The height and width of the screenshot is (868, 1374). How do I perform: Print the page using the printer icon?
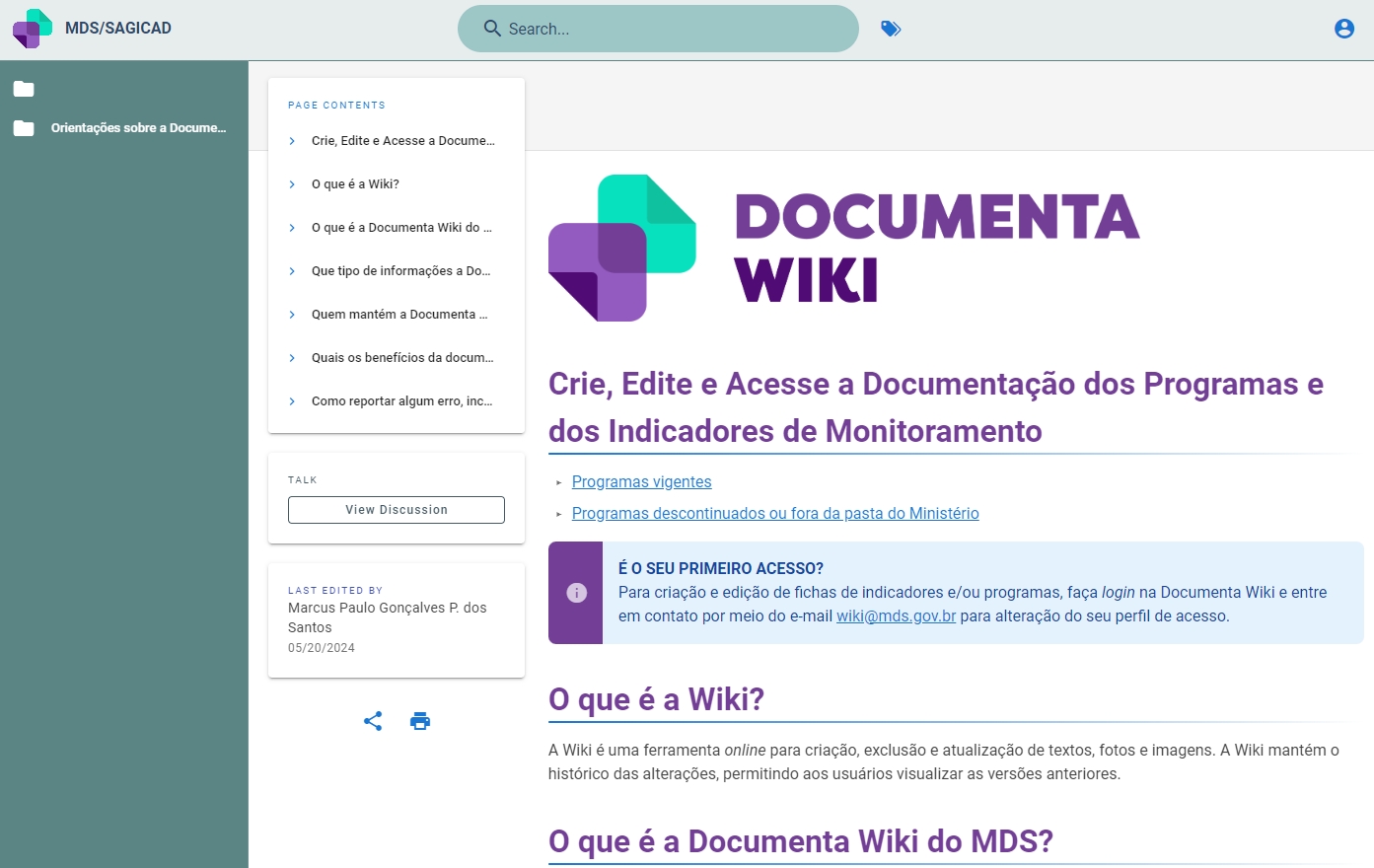coord(420,721)
